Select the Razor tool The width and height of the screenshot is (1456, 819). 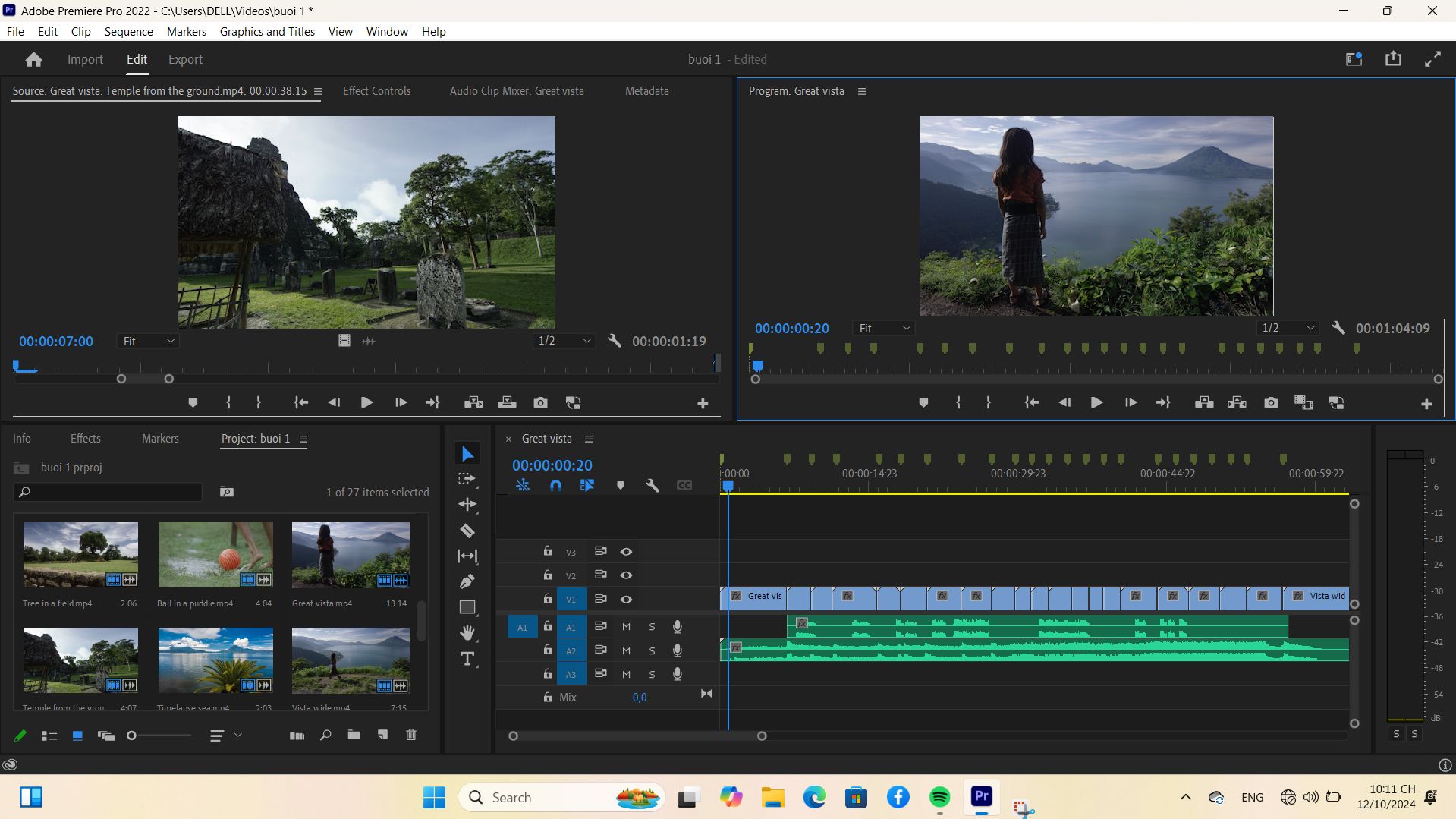click(467, 531)
